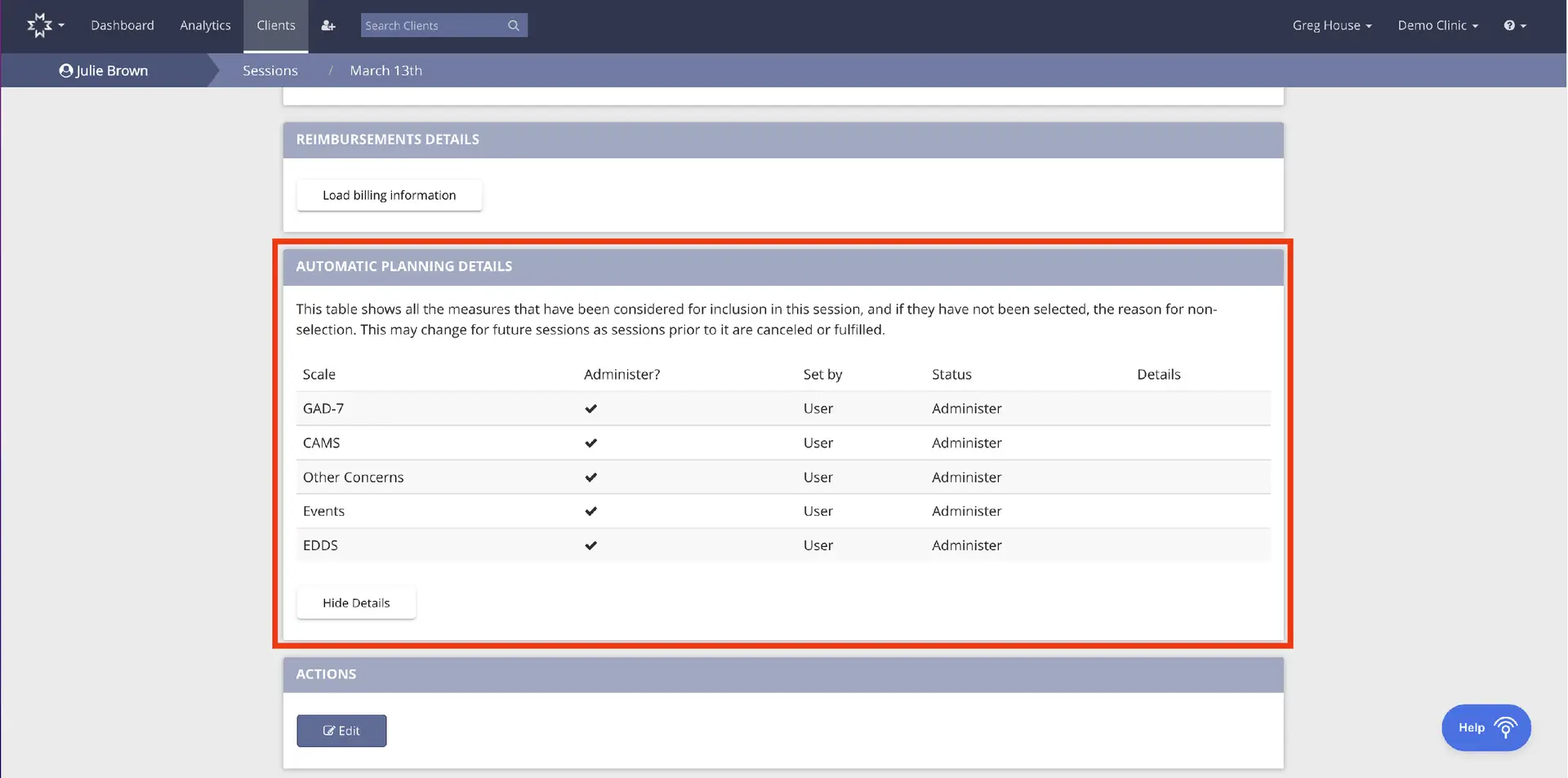Screen dimensions: 1568x778
Task: Open the Demo Clinic selector dropdown
Action: coord(1437,25)
